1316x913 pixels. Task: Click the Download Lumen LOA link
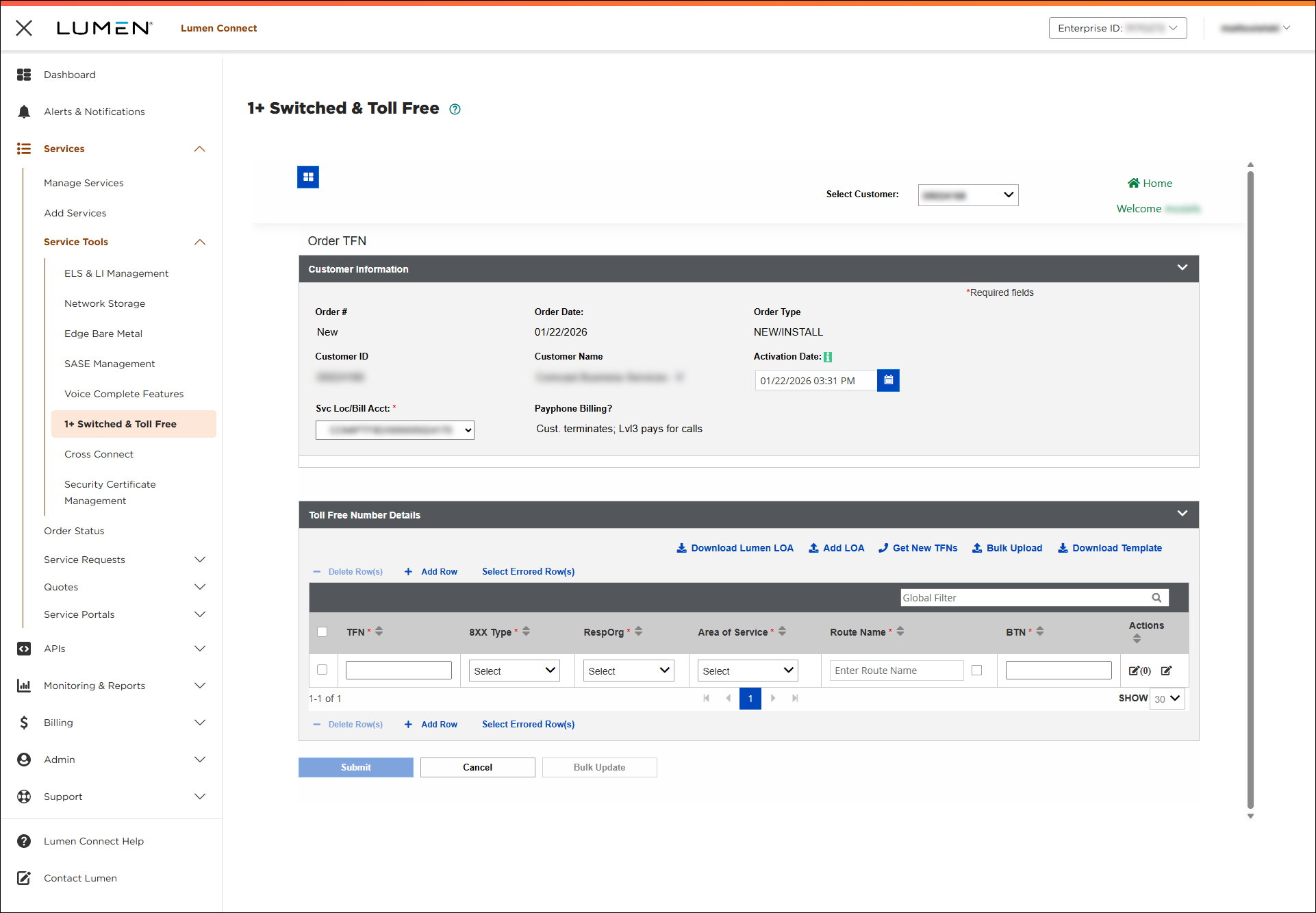pyautogui.click(x=735, y=548)
